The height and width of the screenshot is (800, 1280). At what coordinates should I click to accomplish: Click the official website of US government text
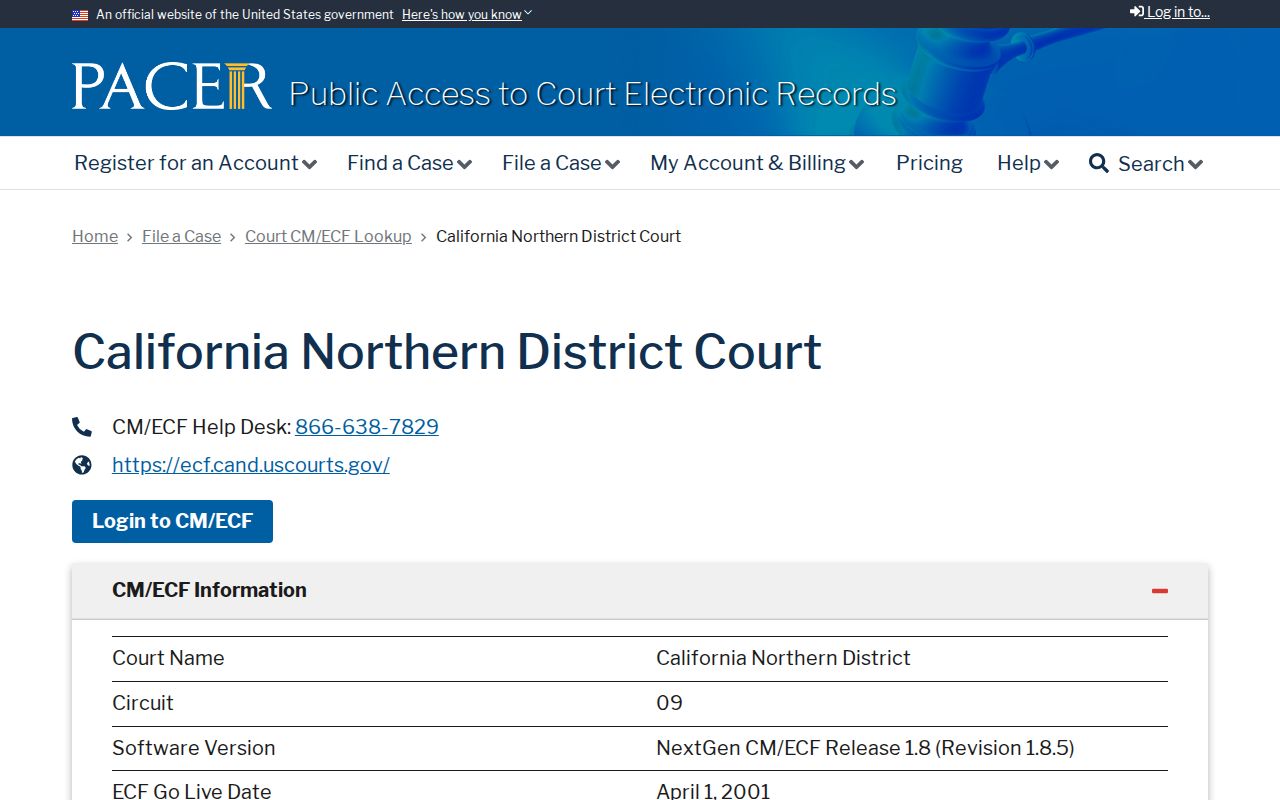coord(245,14)
